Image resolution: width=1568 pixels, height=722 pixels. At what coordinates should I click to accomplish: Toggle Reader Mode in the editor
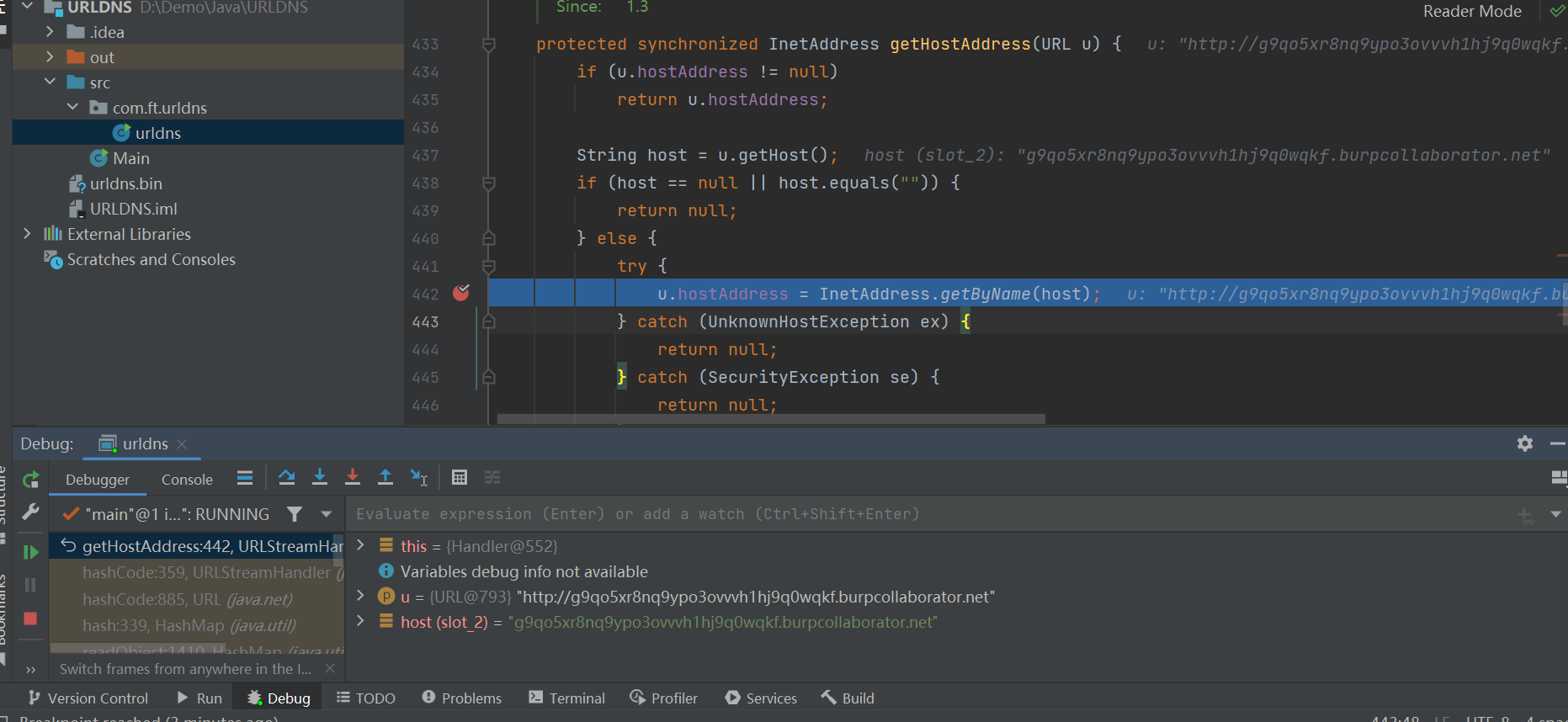(x=1472, y=11)
